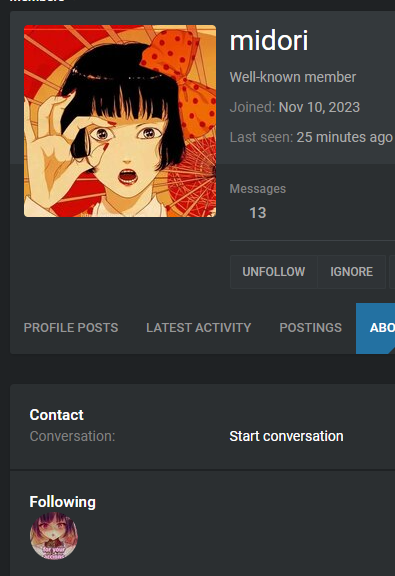The width and height of the screenshot is (395, 576).
Task: Click the cut-off button beside IGNORE
Action: point(392,272)
